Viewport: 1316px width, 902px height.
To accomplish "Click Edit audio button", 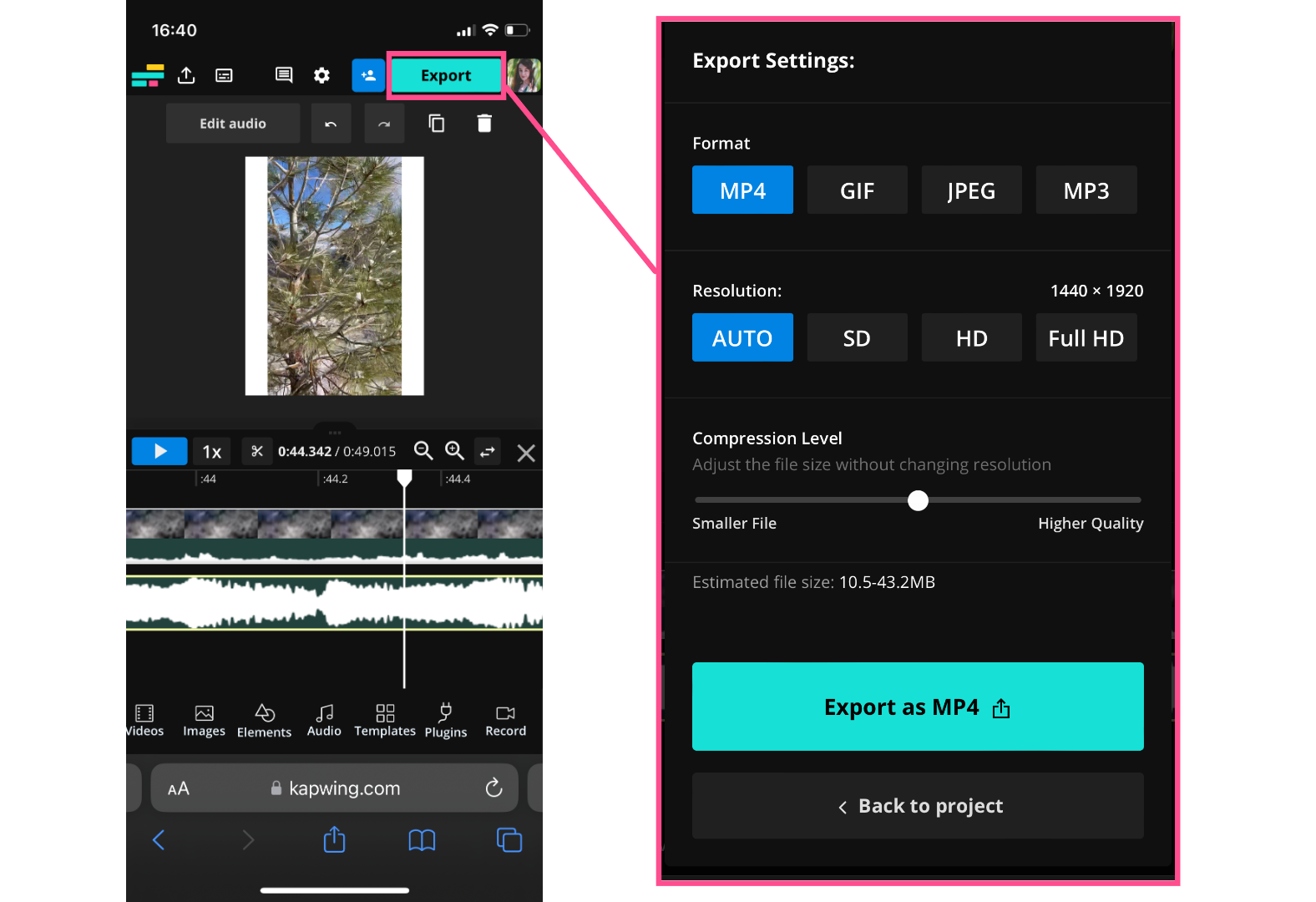I will pos(233,124).
